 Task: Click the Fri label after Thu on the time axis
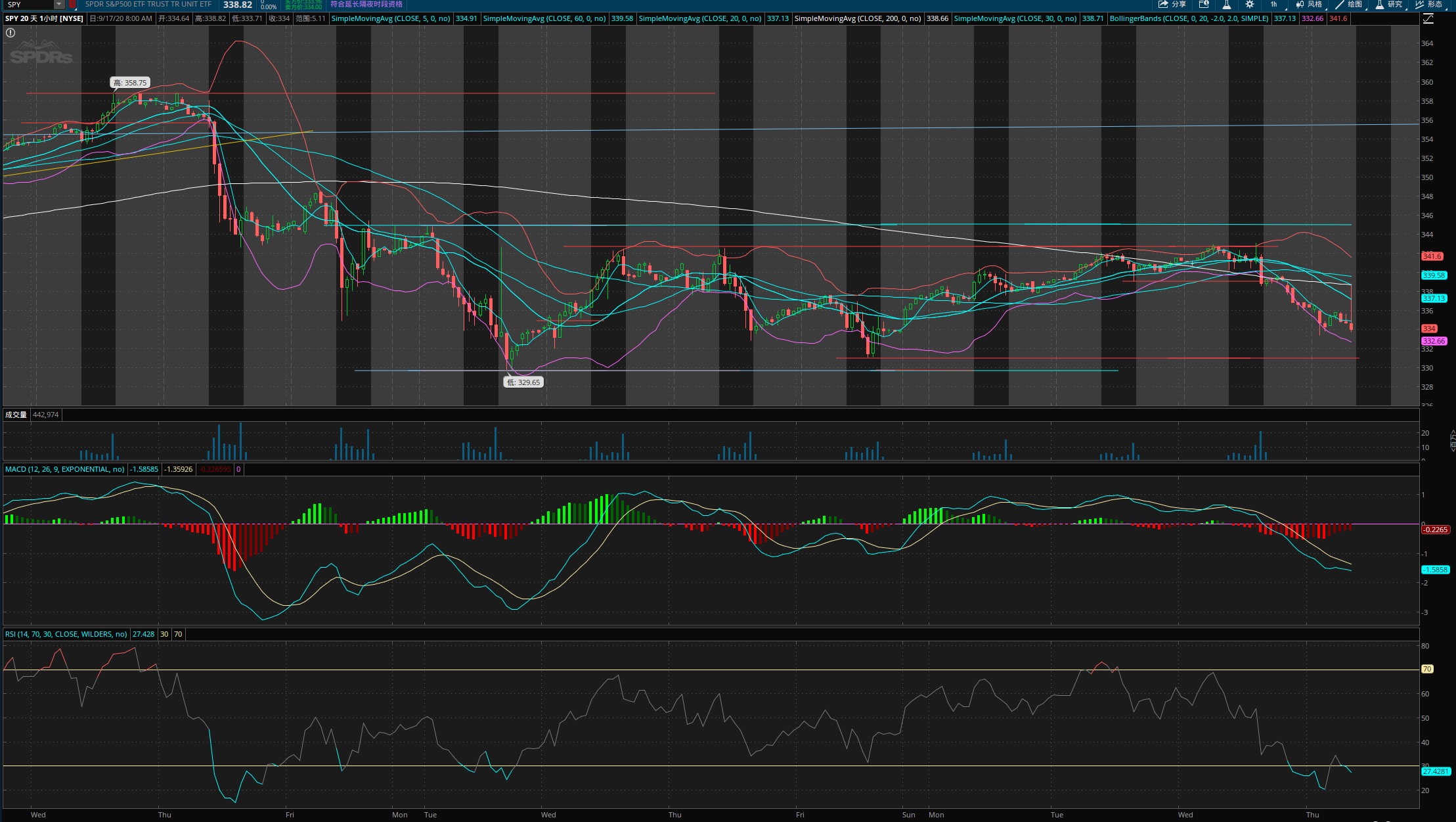(x=290, y=815)
